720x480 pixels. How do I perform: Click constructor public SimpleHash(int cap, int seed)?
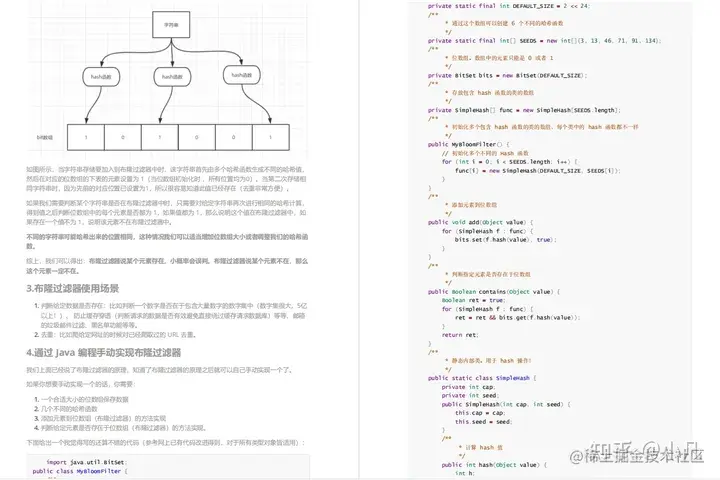(506, 405)
